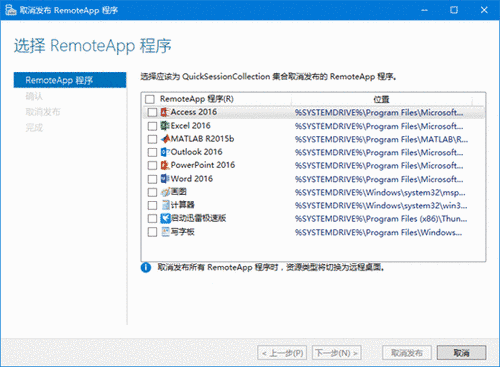
Task: Select the Word 2016 program name
Action: 192,179
